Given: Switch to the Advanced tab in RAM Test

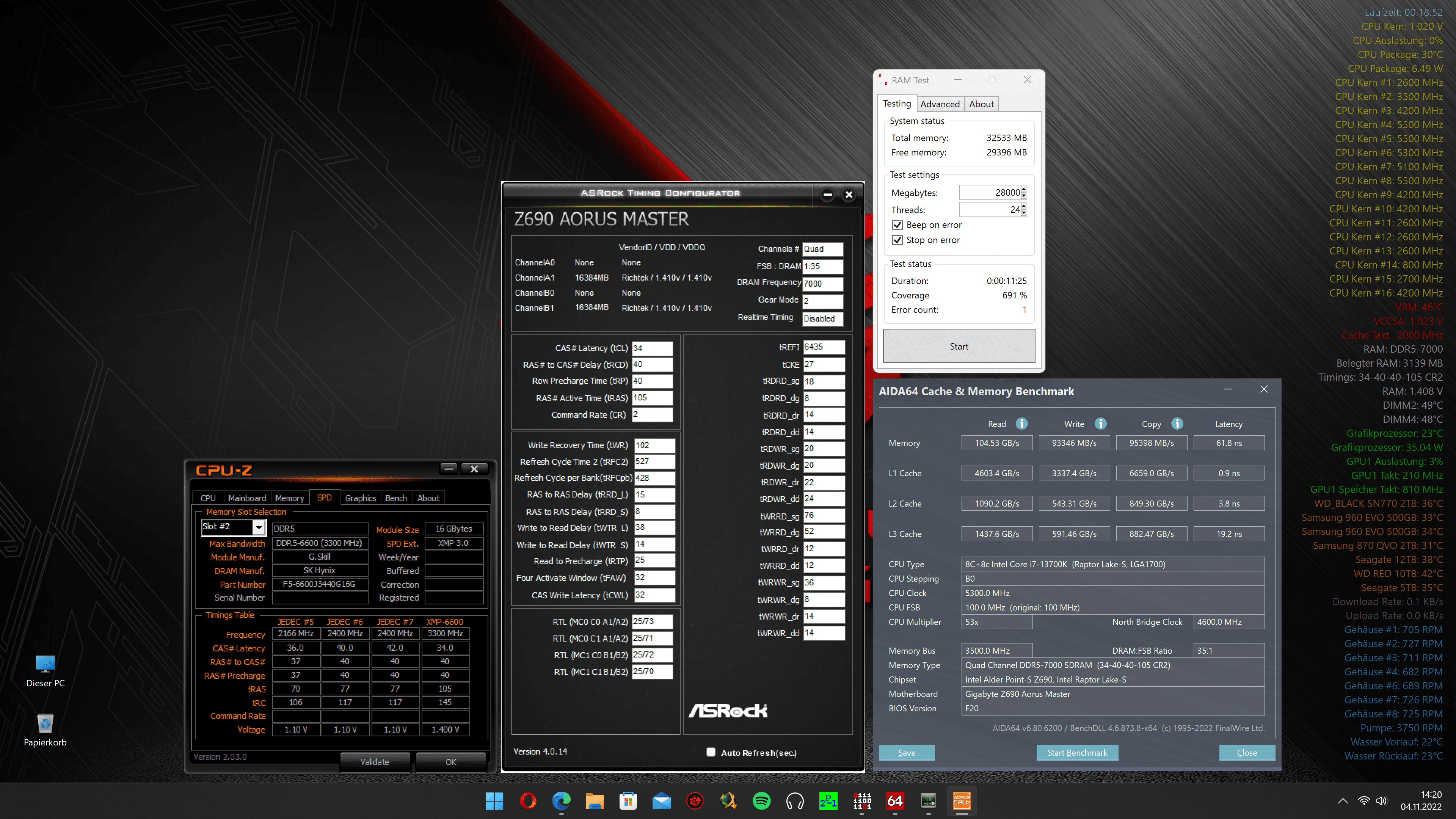Looking at the screenshot, I should tap(940, 104).
